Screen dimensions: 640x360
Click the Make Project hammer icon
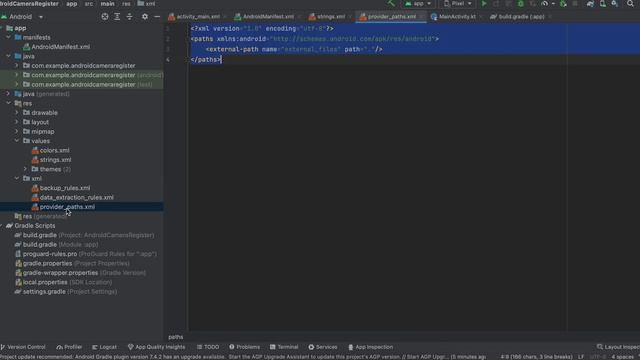[391, 4]
